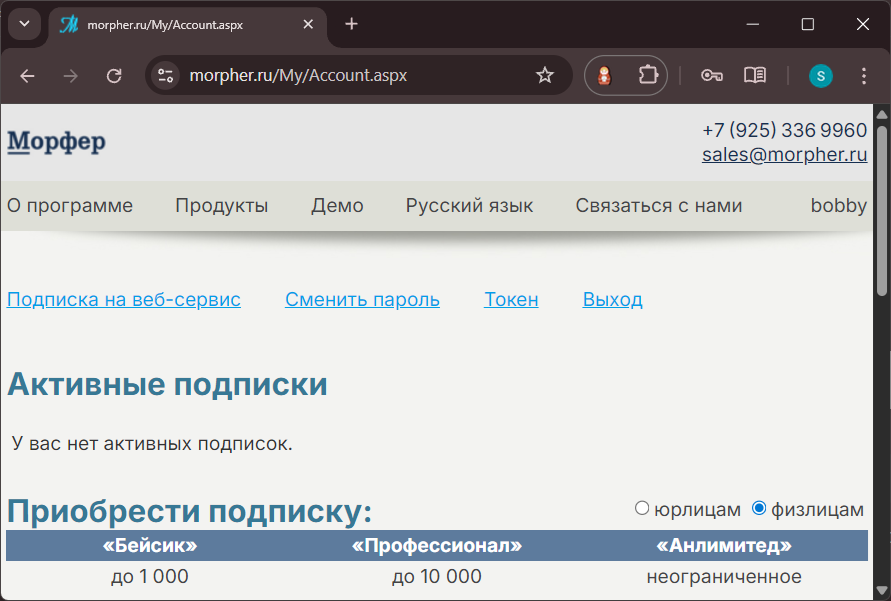Select the юрлицам radio button
891x601 pixels.
[642, 509]
